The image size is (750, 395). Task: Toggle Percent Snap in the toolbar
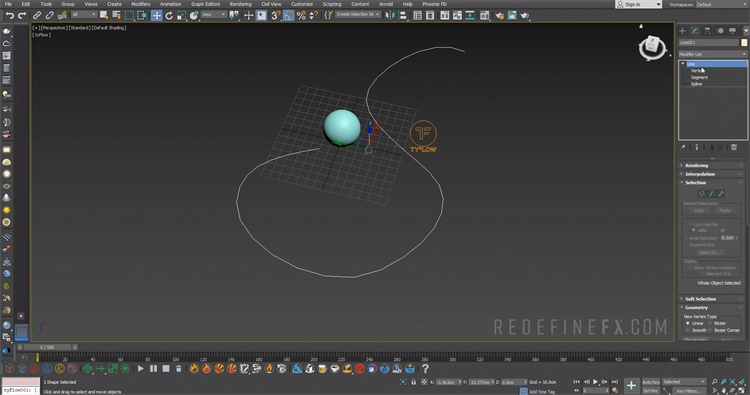[301, 16]
